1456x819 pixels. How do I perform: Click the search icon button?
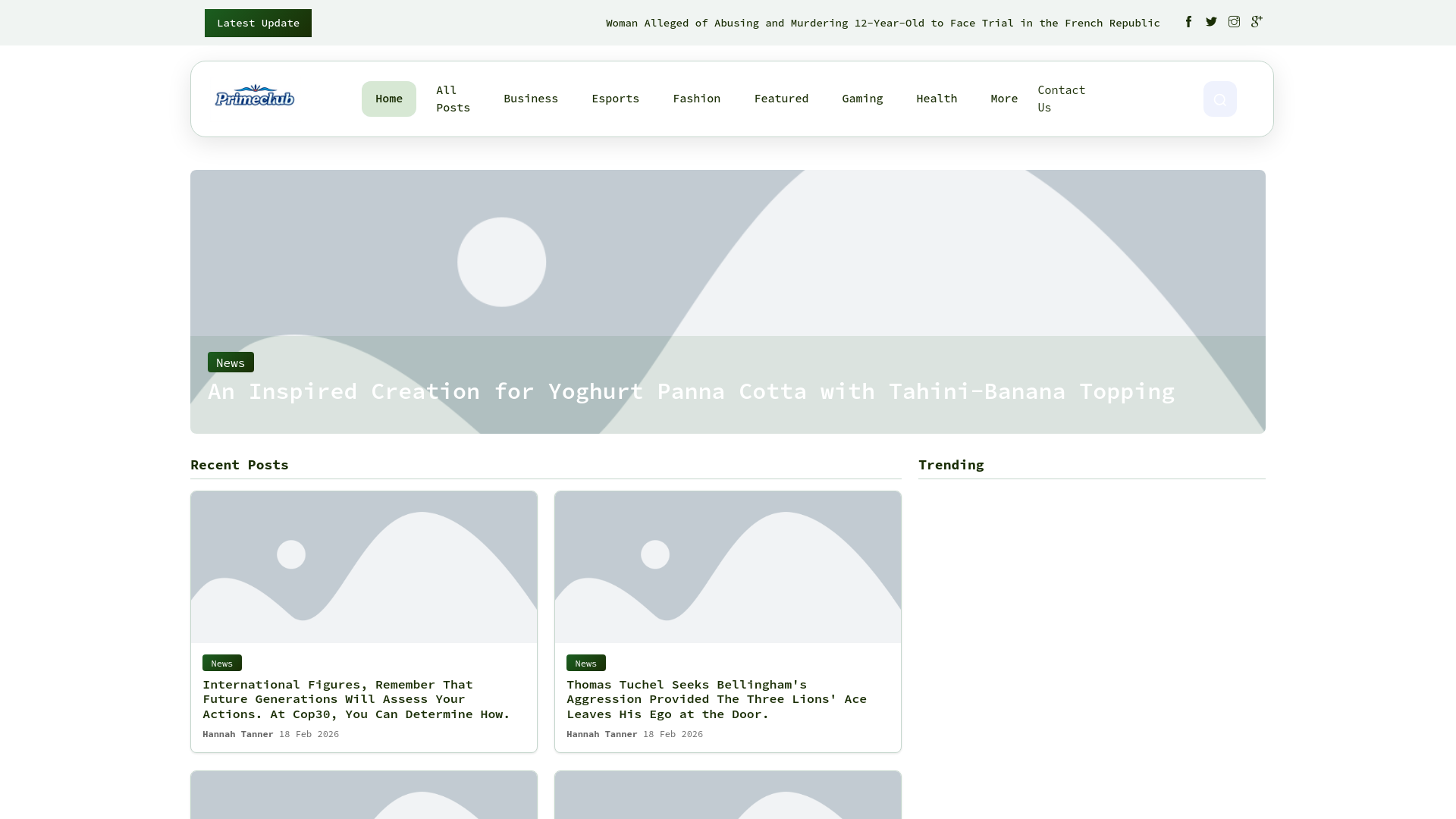pos(1219,99)
